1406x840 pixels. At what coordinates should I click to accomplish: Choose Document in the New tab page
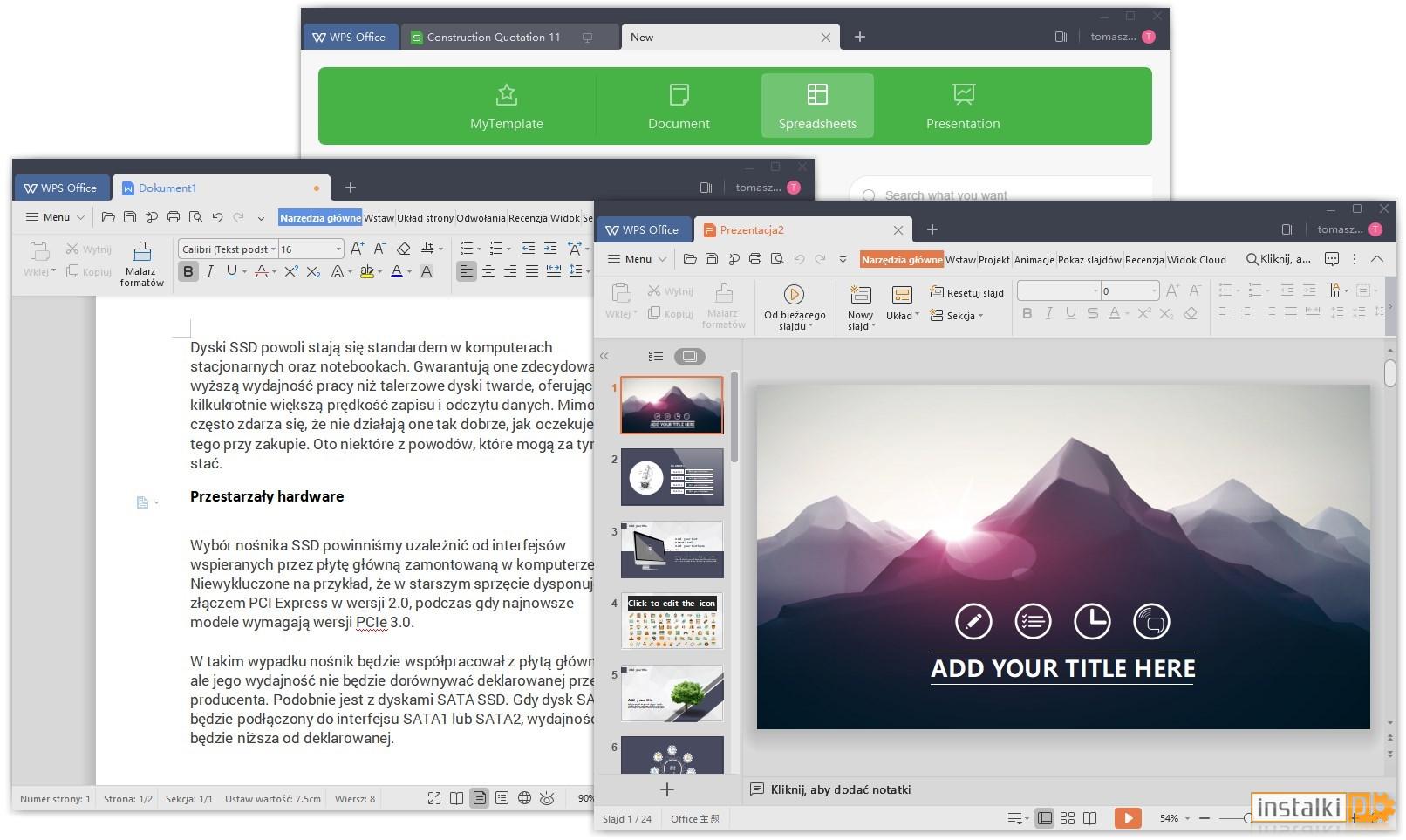point(679,106)
